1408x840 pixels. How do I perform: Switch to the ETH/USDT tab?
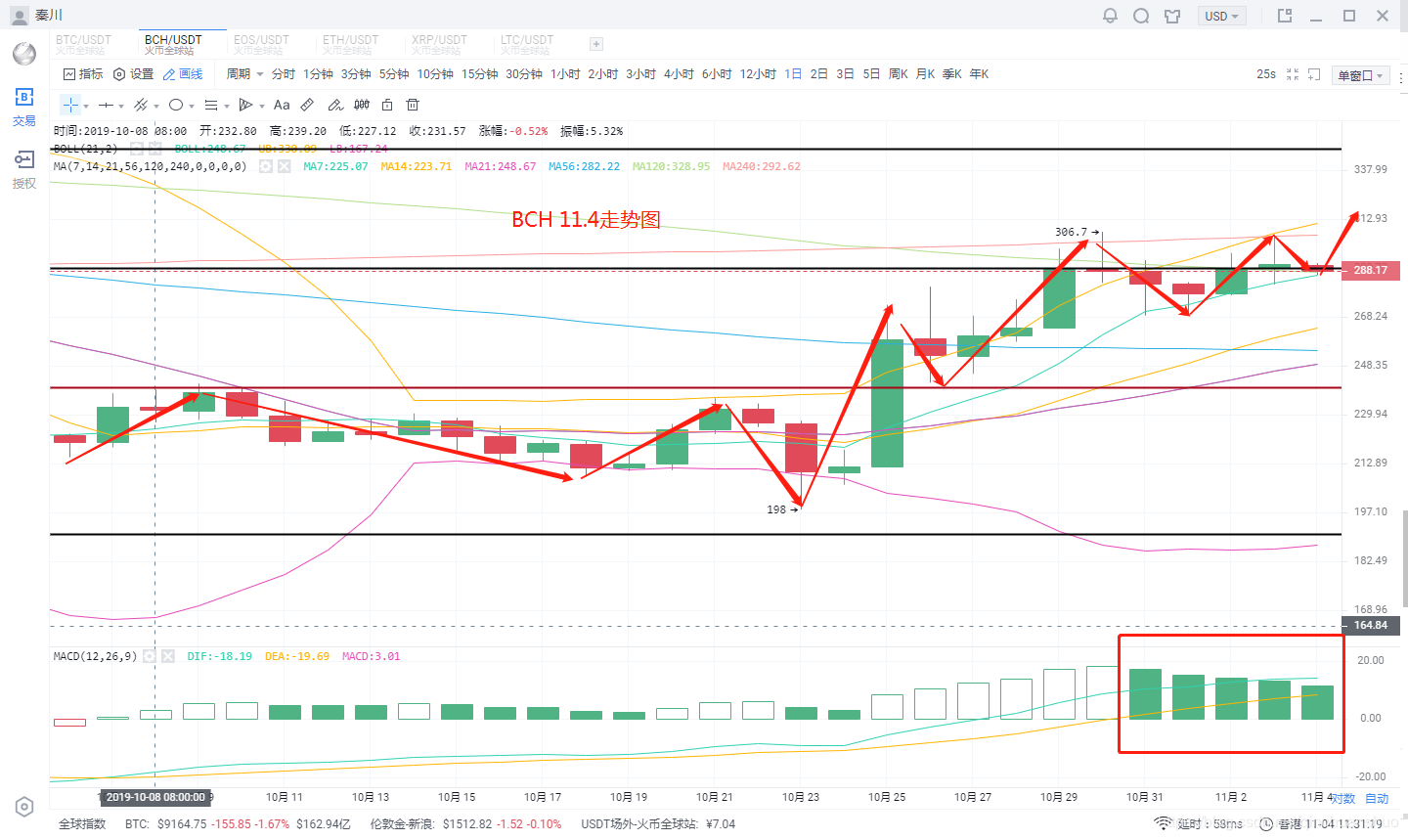click(x=351, y=44)
